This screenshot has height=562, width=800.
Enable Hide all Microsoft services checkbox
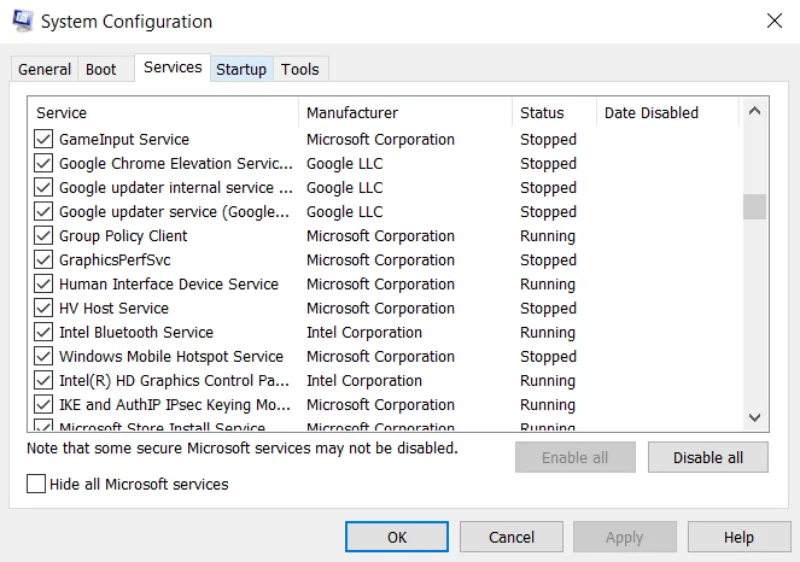[x=36, y=483]
